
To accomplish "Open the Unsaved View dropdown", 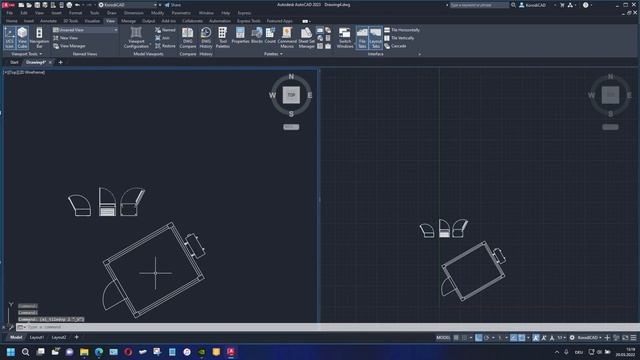I will click(x=85, y=30).
